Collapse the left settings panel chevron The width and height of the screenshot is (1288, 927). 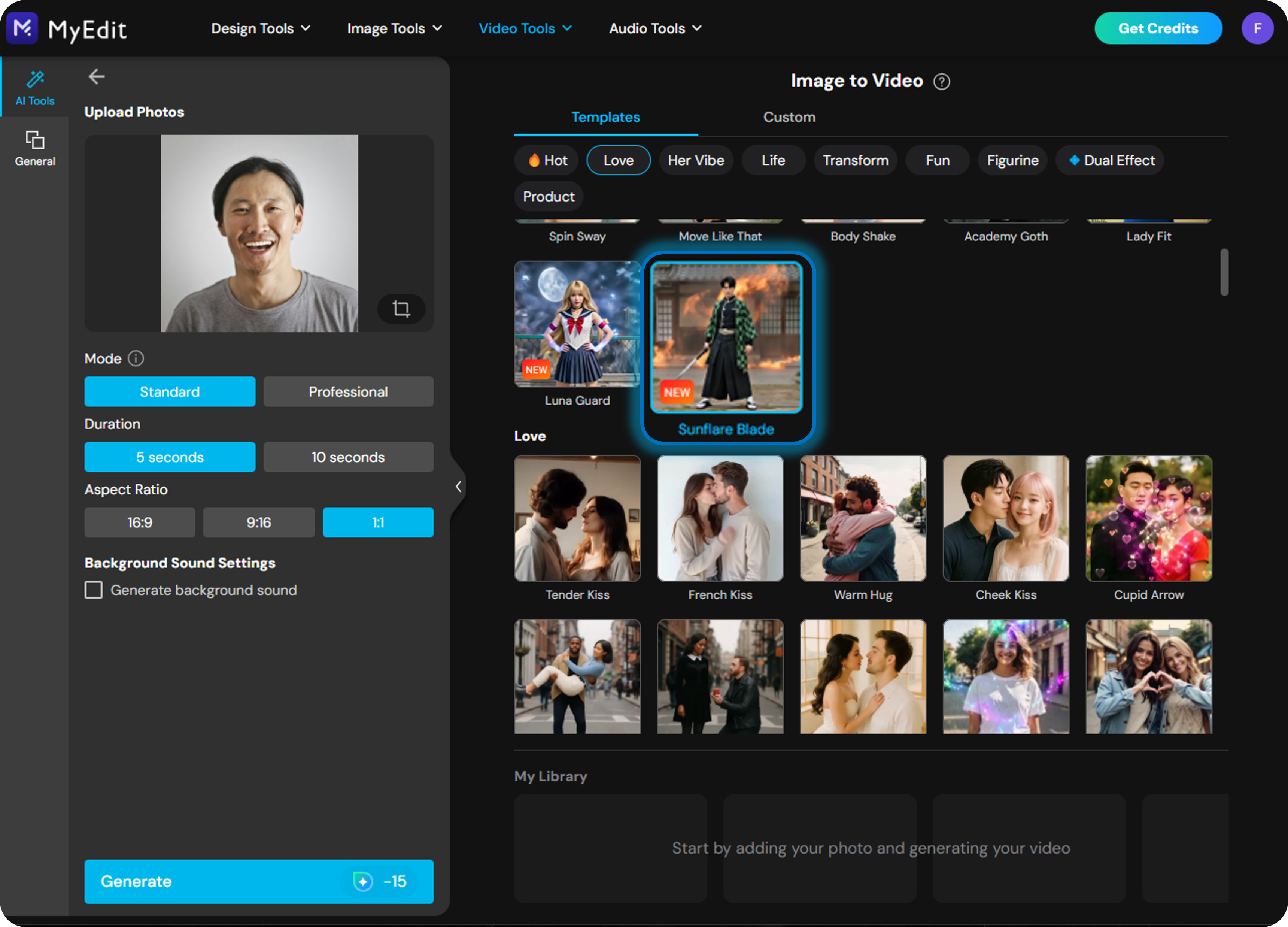tap(458, 486)
